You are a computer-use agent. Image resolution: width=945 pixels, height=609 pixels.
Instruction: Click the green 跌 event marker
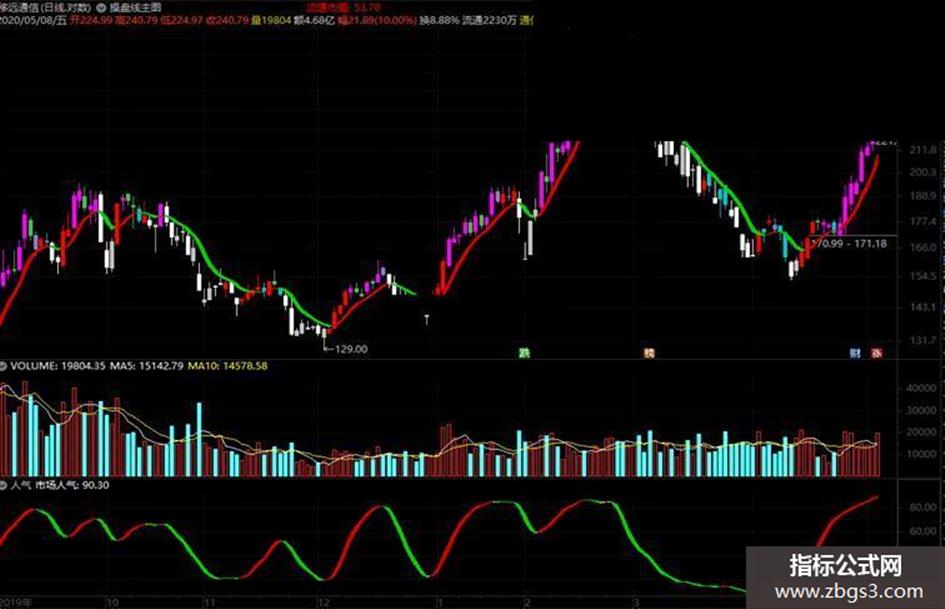click(524, 353)
